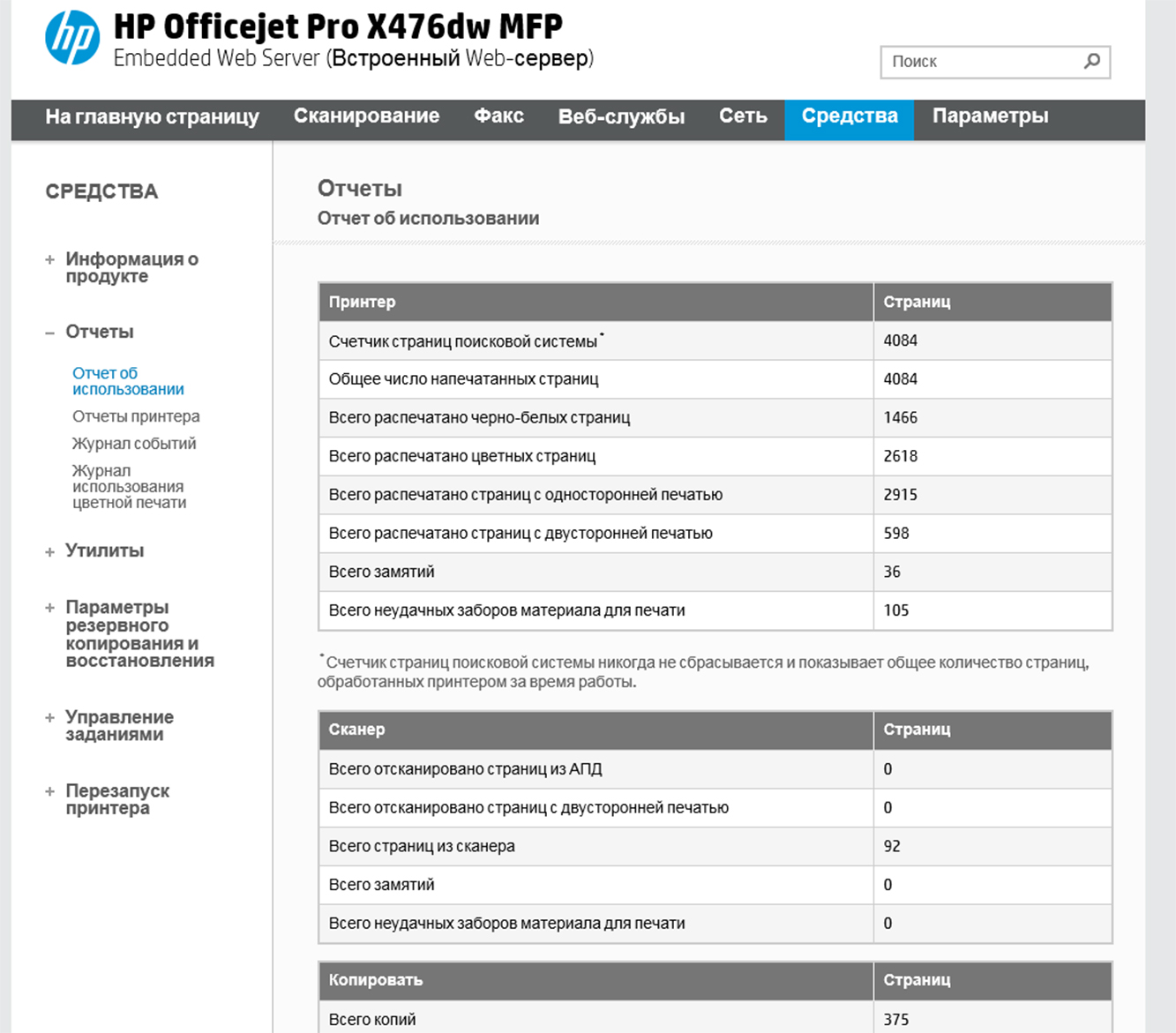
Task: Click Всего распечатано цветных страниц label
Action: pos(462,456)
